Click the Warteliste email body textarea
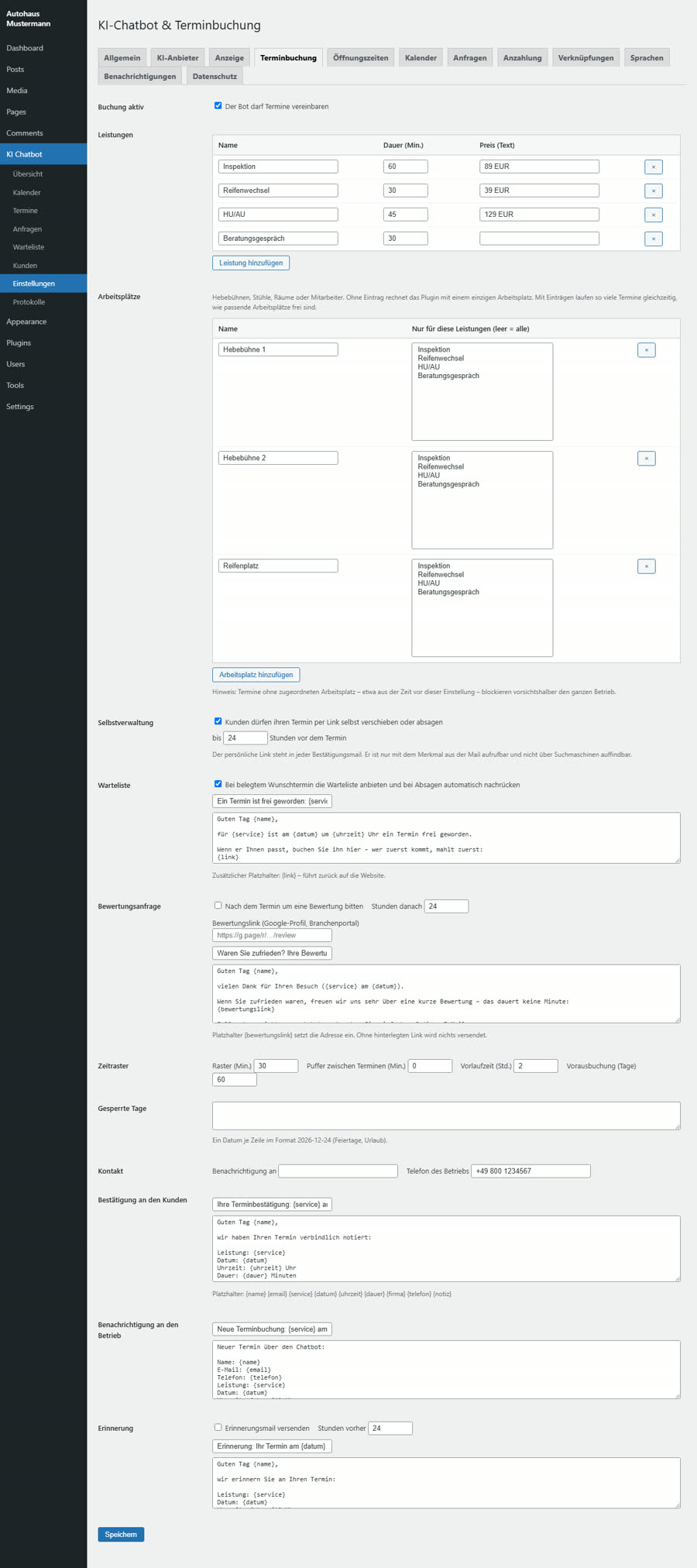The width and height of the screenshot is (697, 1568). coord(446,837)
